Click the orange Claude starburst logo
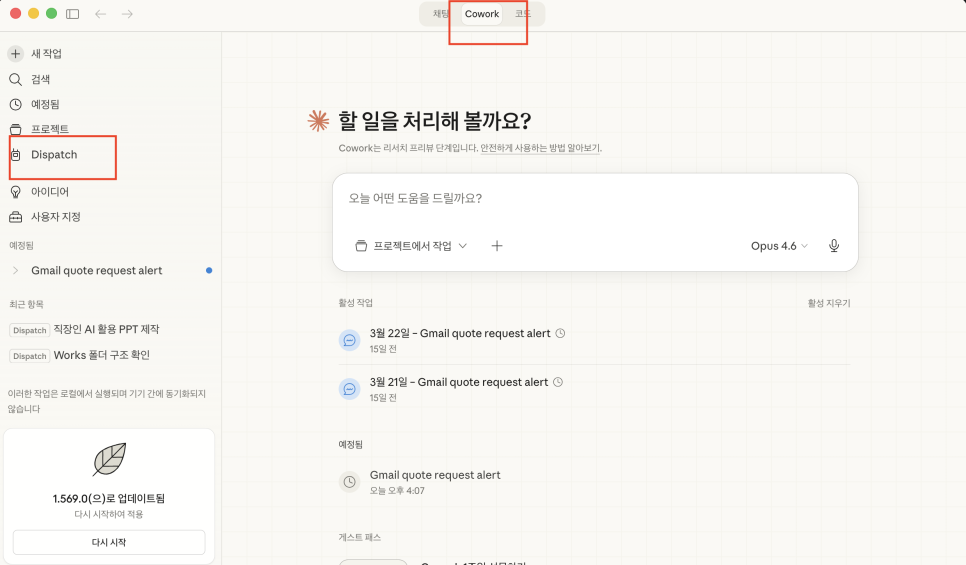966x565 pixels. [319, 121]
